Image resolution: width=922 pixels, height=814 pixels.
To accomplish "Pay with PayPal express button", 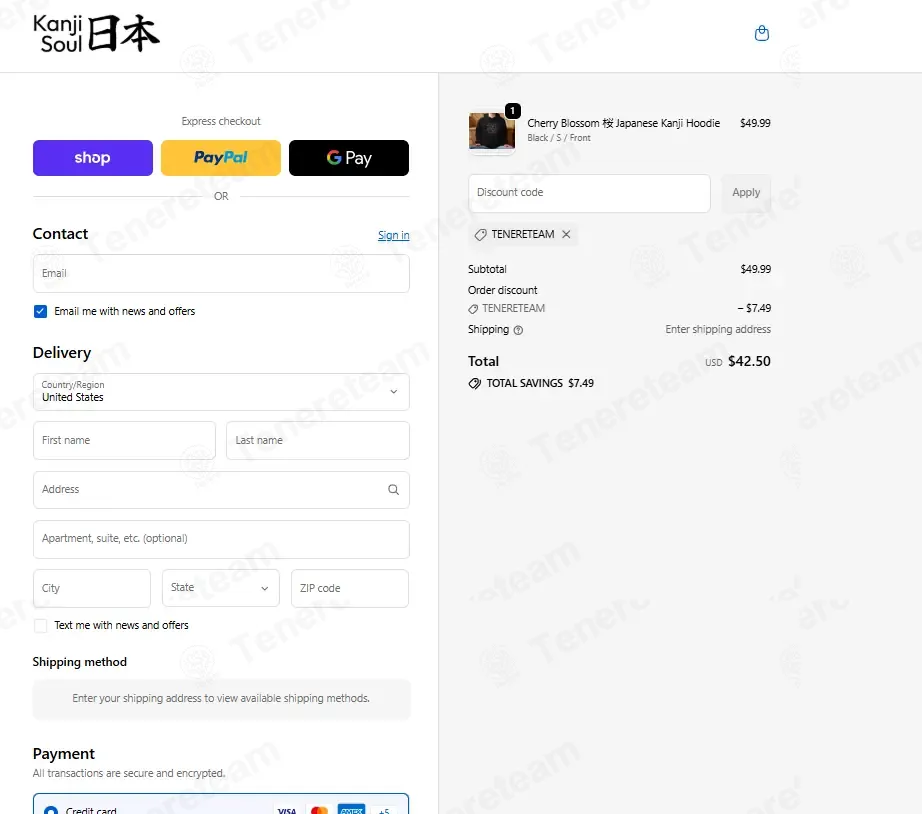I will (x=221, y=158).
